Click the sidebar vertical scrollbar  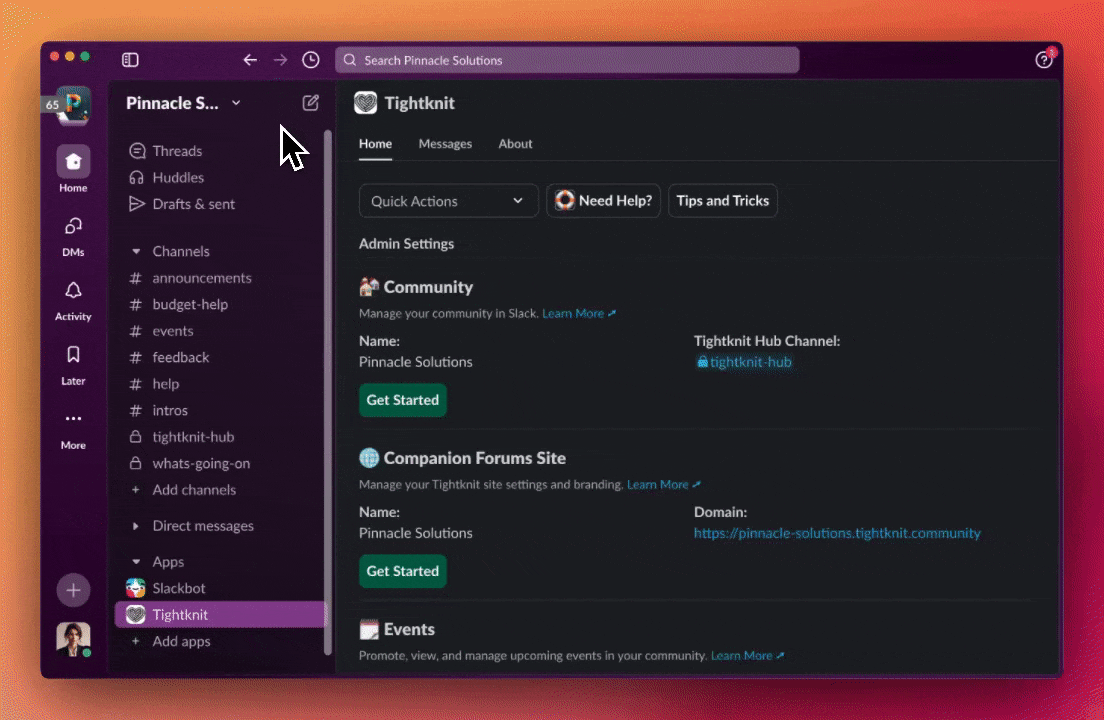(x=327, y=393)
